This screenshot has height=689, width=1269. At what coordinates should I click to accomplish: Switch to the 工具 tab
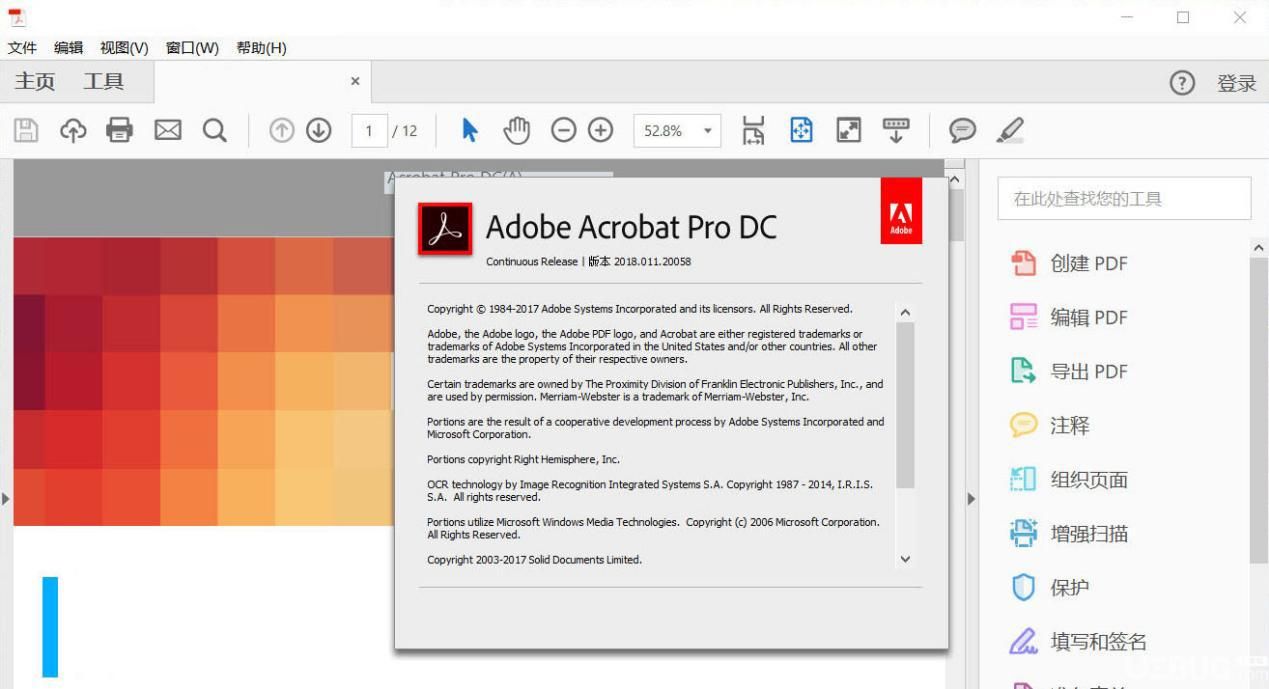point(104,82)
